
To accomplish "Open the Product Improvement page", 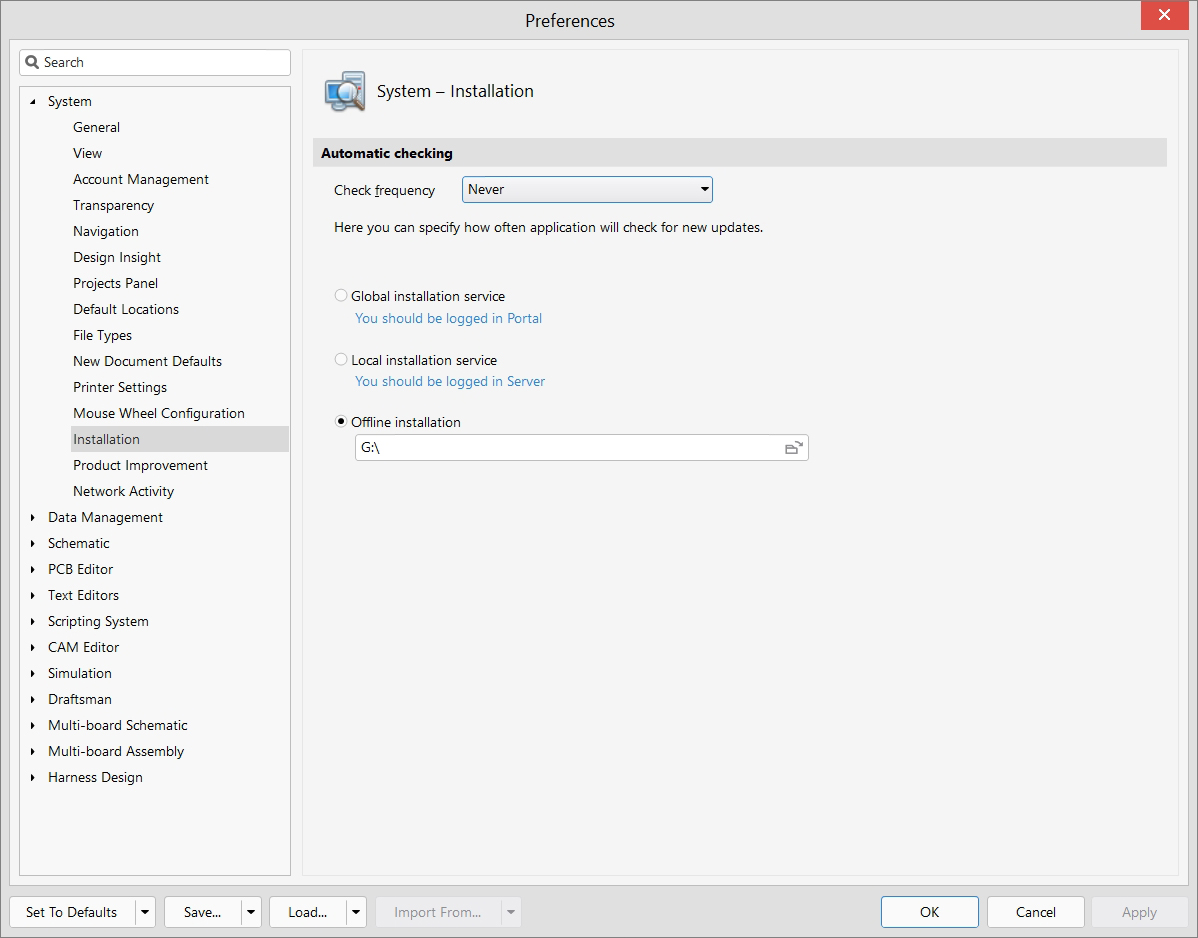I will tap(141, 464).
